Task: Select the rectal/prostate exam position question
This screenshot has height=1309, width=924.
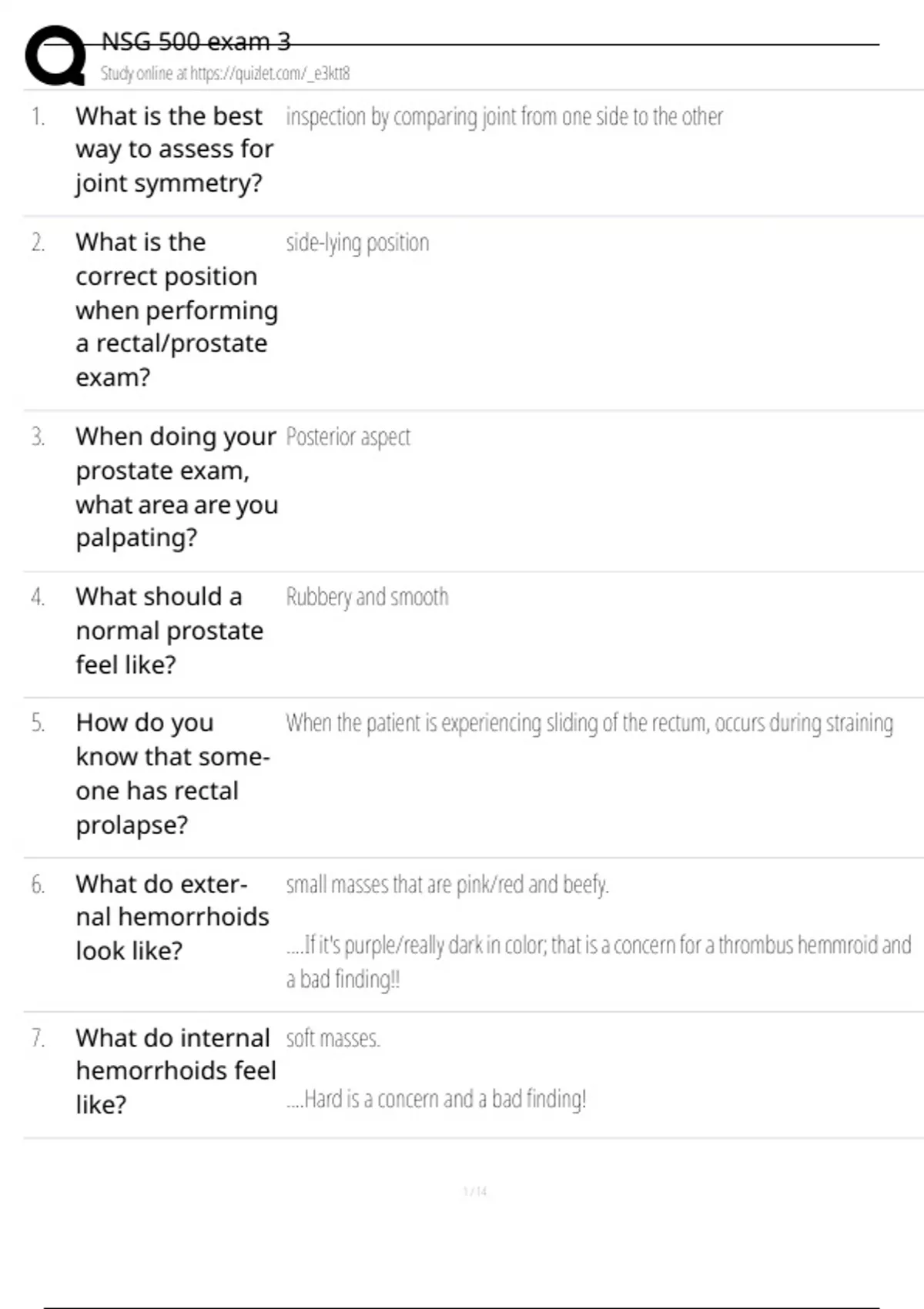Action: click(176, 310)
